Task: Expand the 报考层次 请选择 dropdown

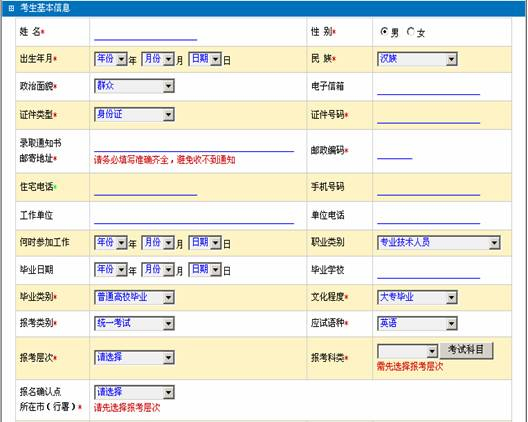Action: click(134, 357)
